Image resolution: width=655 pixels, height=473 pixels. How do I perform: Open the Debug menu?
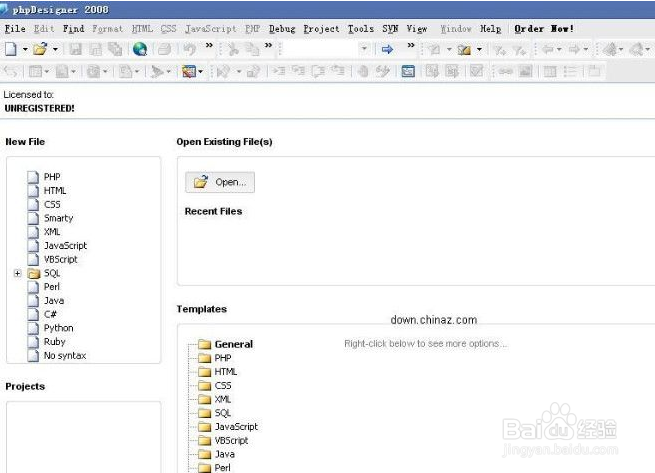[x=282, y=29]
